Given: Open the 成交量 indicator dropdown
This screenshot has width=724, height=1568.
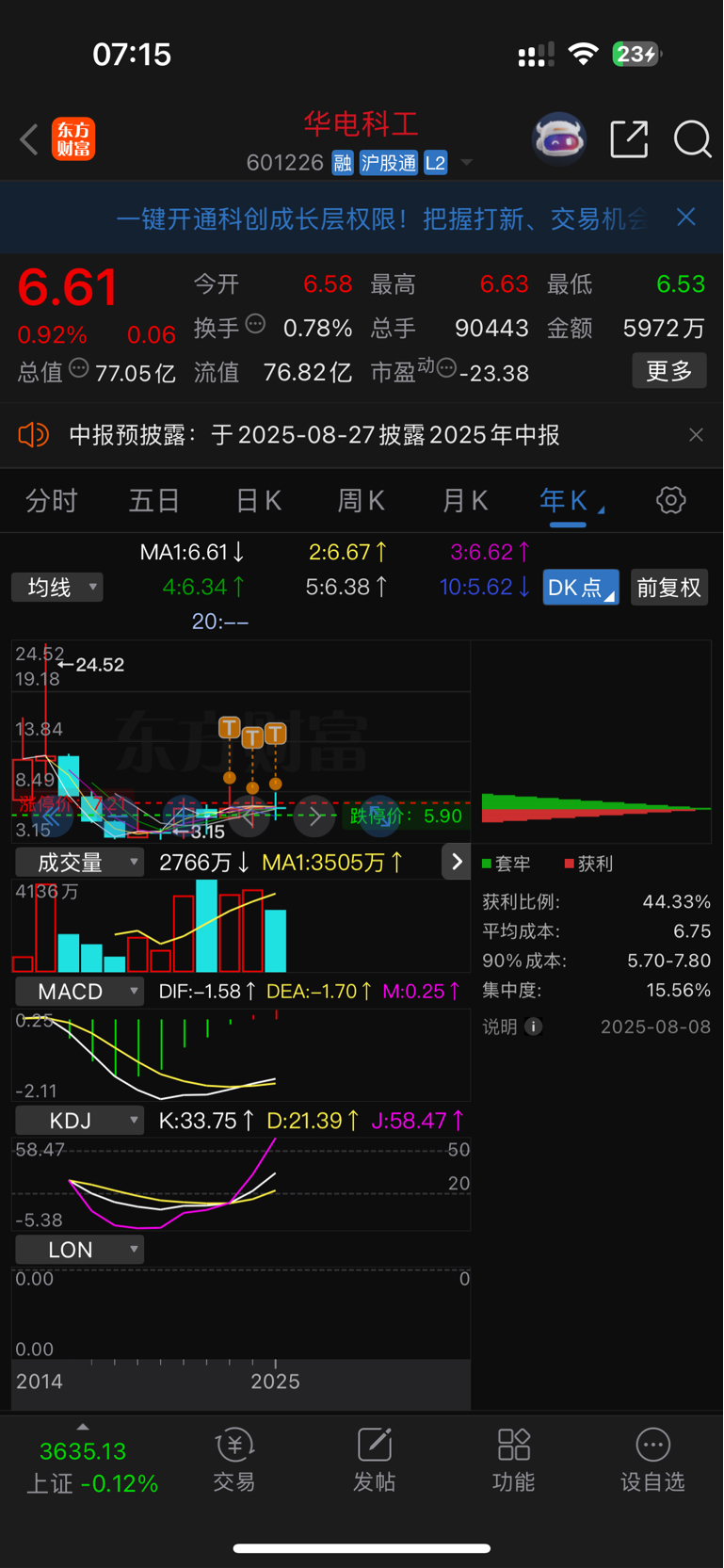Looking at the screenshot, I should (80, 863).
